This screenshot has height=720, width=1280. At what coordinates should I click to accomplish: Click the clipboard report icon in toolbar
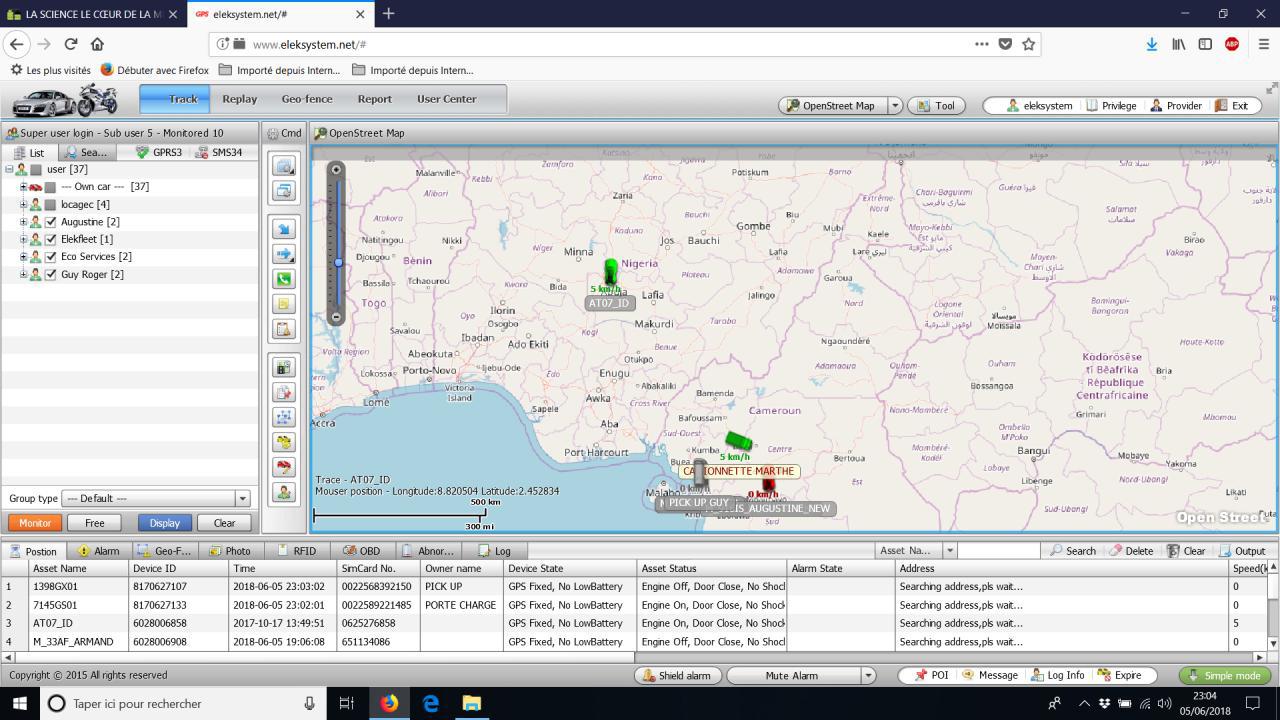click(x=284, y=329)
